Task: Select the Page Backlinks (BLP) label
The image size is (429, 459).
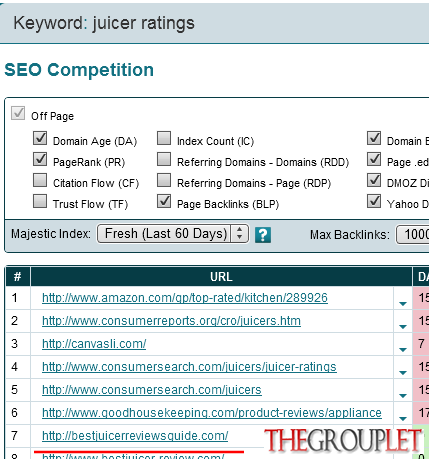Action: coord(228,204)
